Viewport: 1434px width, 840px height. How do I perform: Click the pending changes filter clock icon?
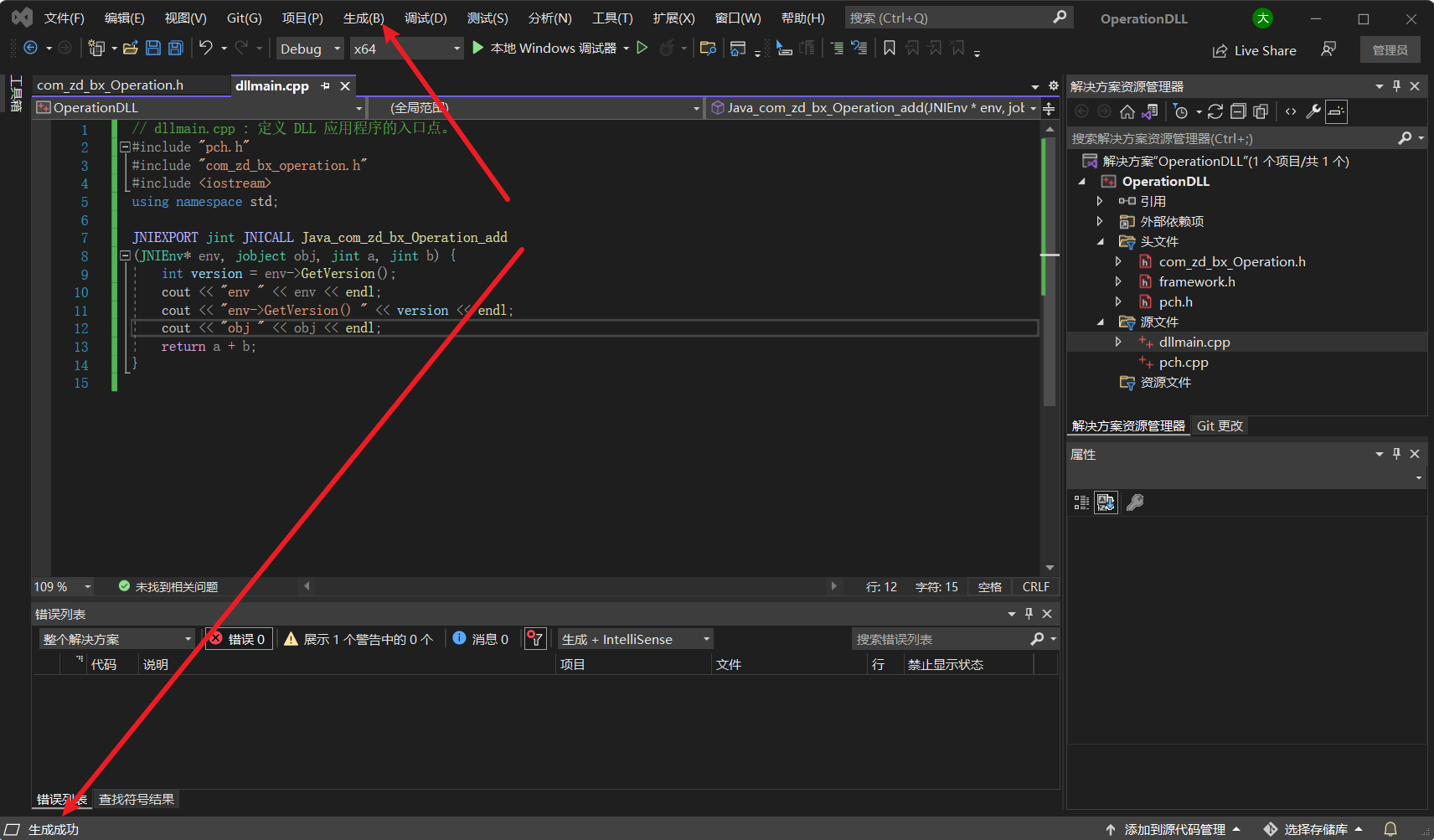coord(1181,111)
